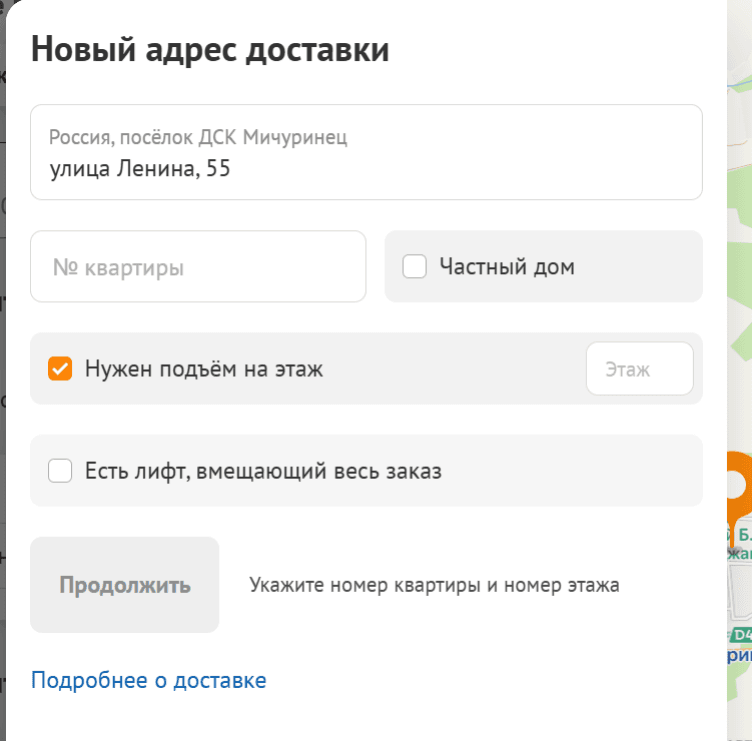Click the Есть лифт, вмещающий весь заказ label

[262, 471]
